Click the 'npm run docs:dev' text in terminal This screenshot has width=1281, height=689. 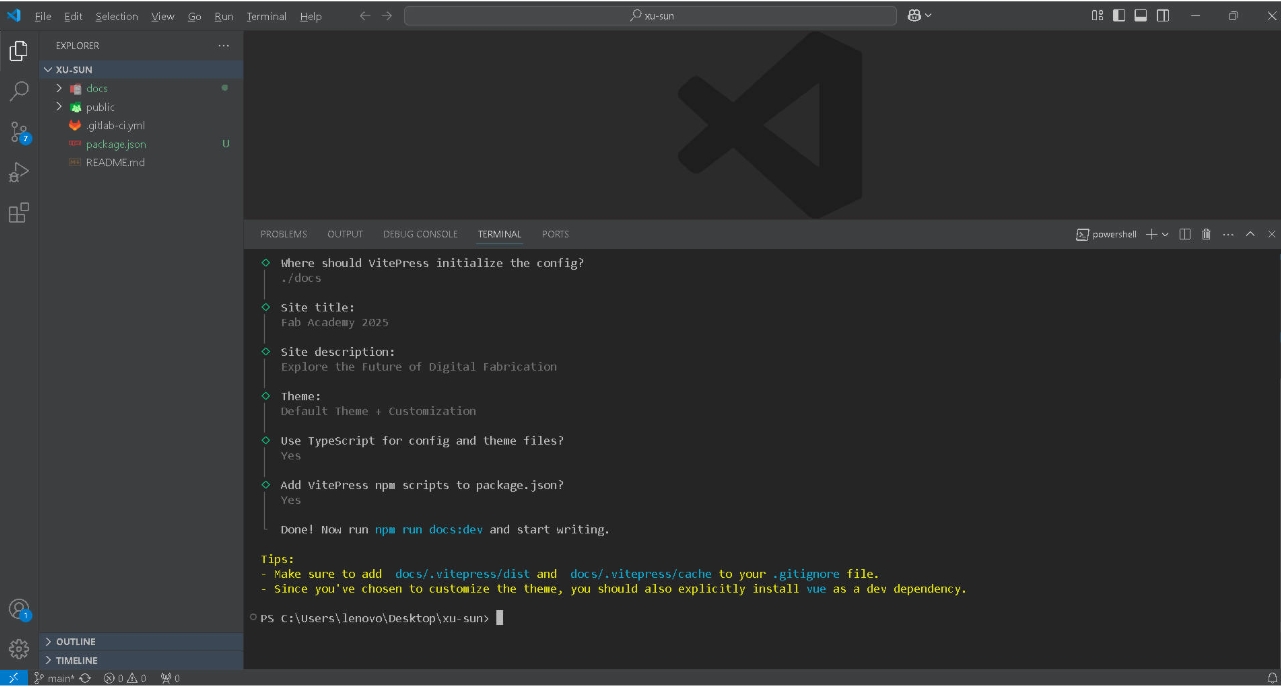[429, 529]
